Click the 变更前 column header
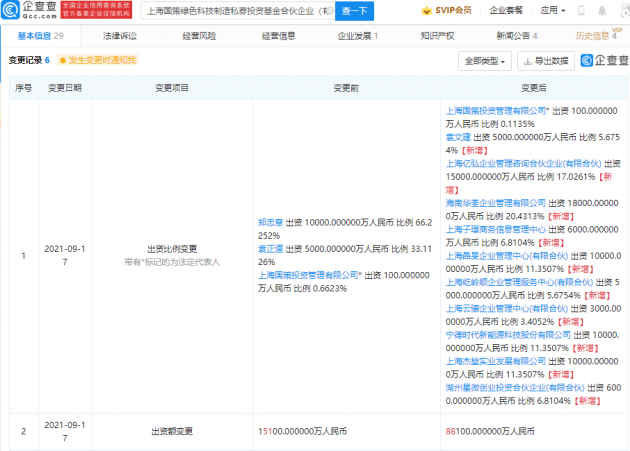Viewport: 630px width, 451px height. click(x=346, y=88)
